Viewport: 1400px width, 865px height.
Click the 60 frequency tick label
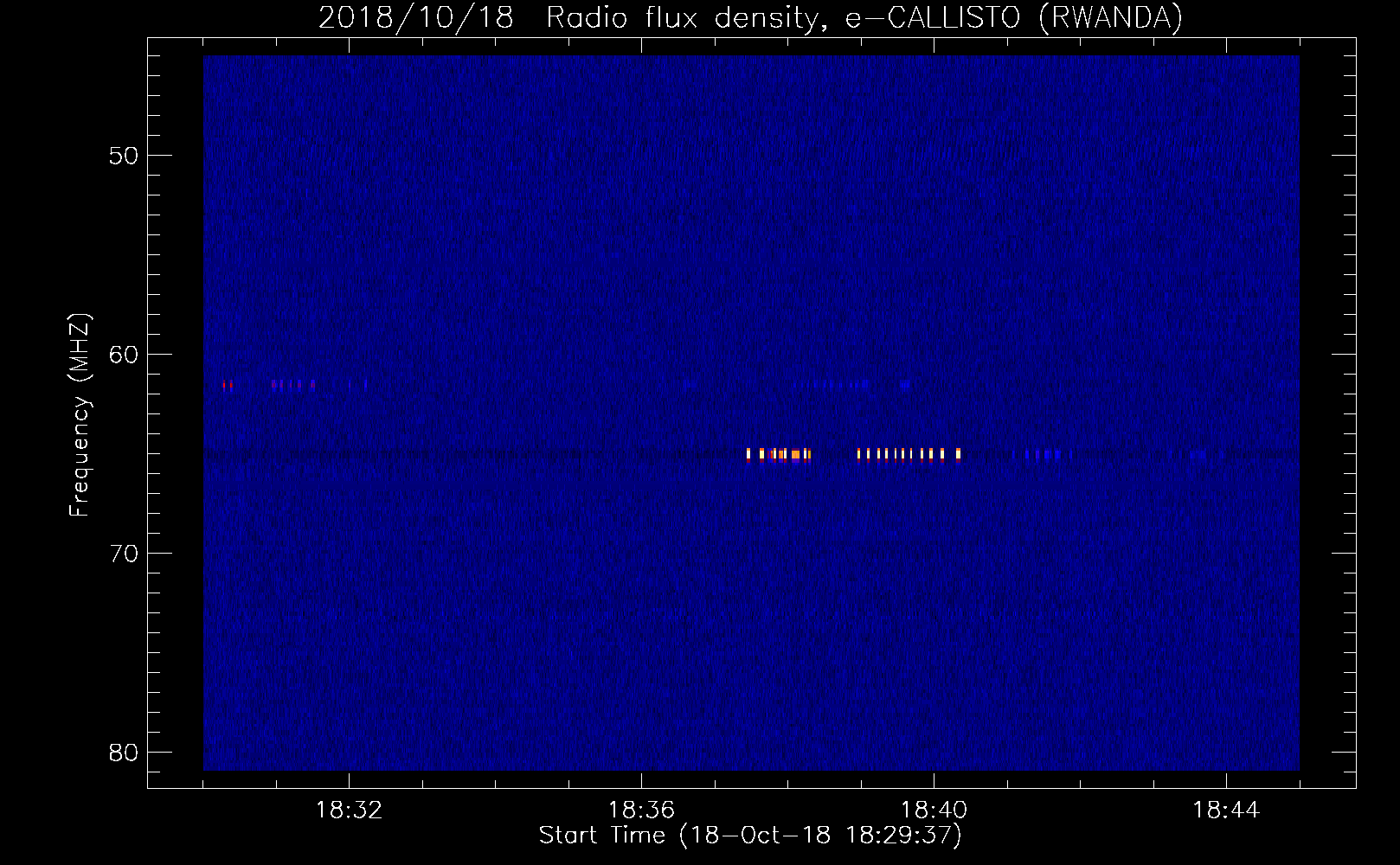[x=125, y=355]
